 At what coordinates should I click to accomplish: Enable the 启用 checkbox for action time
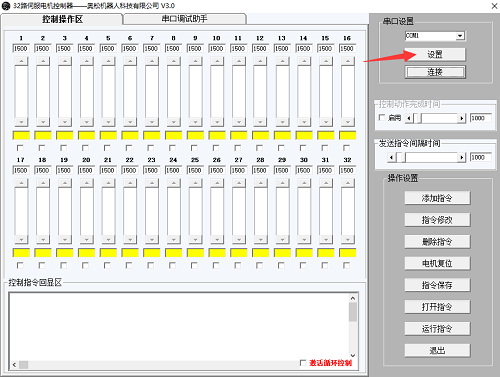coord(382,118)
